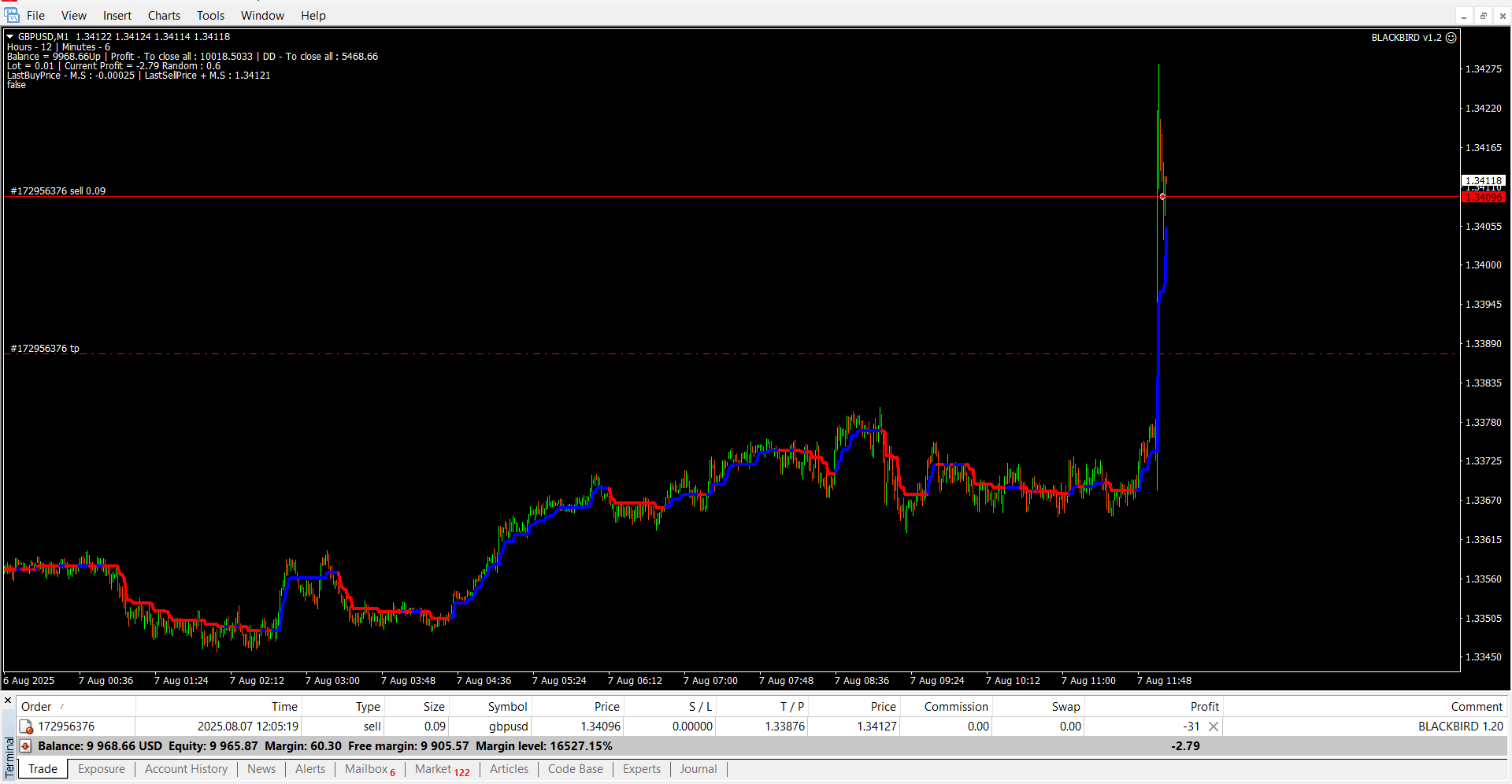Click the MetaTrader application icon in menu bar
This screenshot has width=1512, height=784.
point(11,15)
